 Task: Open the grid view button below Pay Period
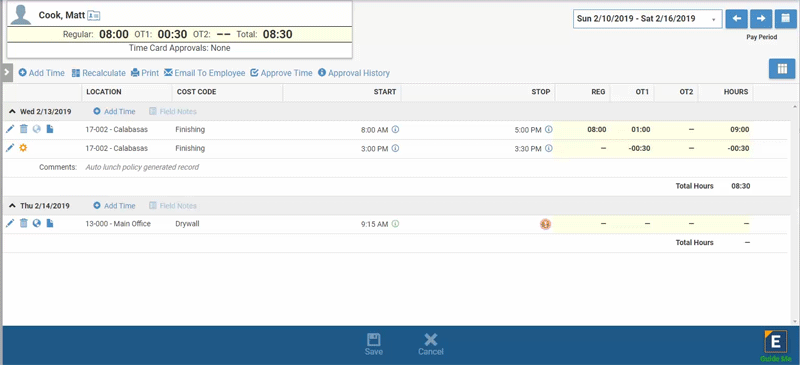click(x=782, y=69)
